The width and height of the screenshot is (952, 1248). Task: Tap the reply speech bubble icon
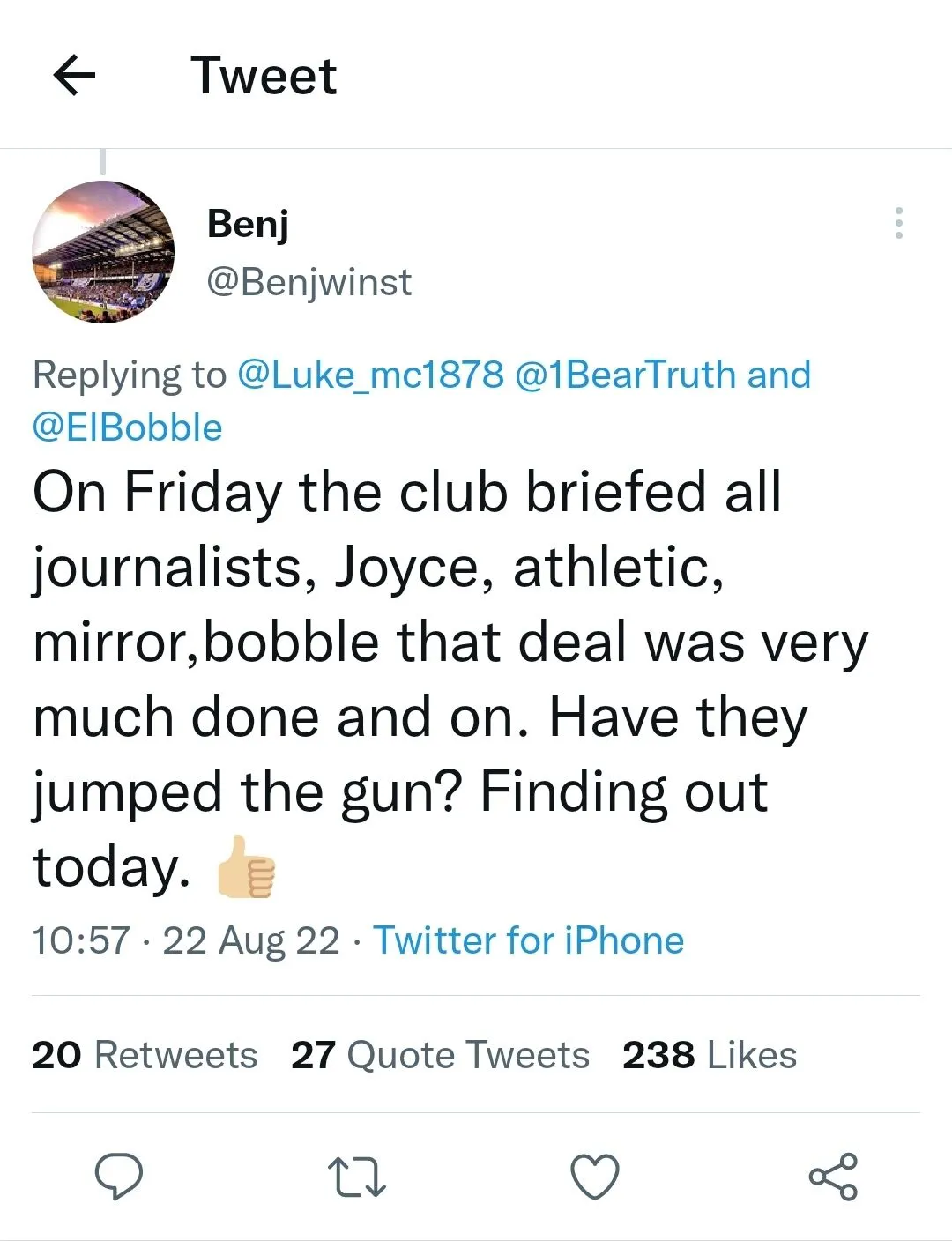(x=119, y=1177)
